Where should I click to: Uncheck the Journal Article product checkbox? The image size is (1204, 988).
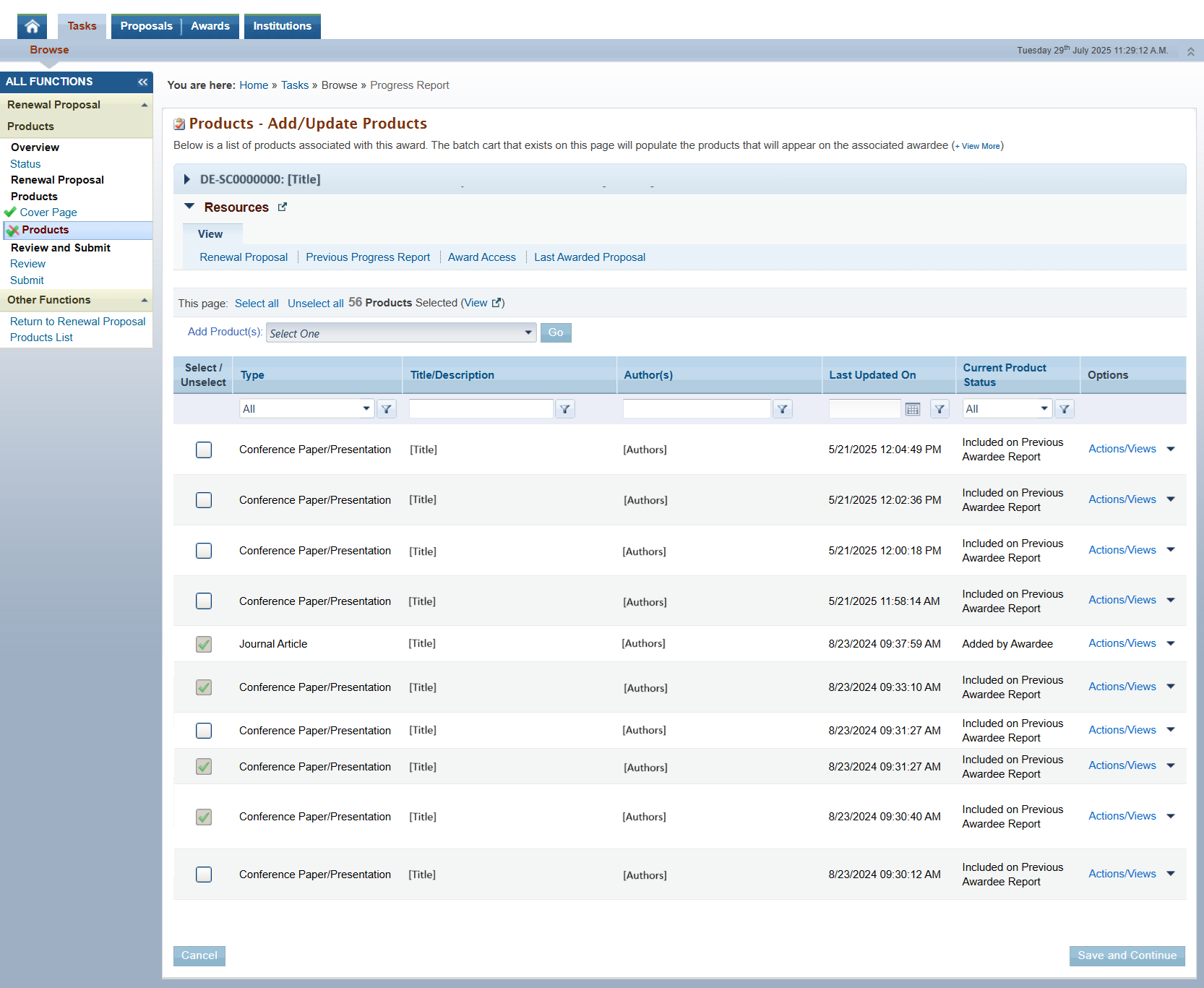tap(204, 644)
